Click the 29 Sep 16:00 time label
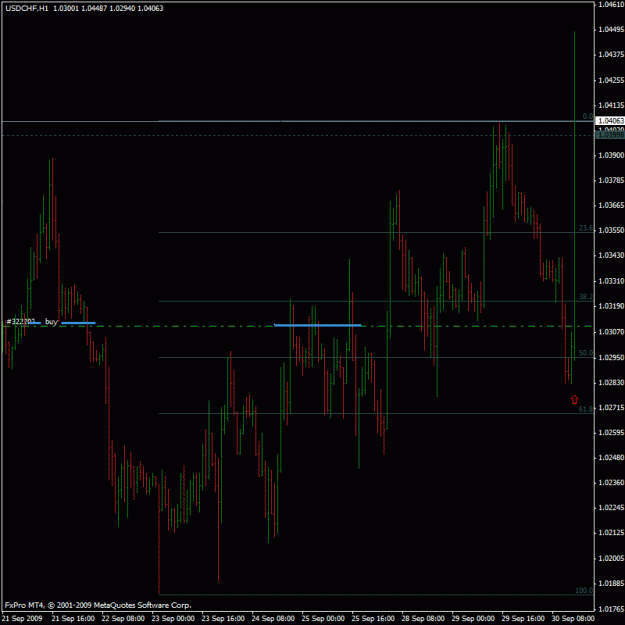625x625 pixels. click(523, 618)
